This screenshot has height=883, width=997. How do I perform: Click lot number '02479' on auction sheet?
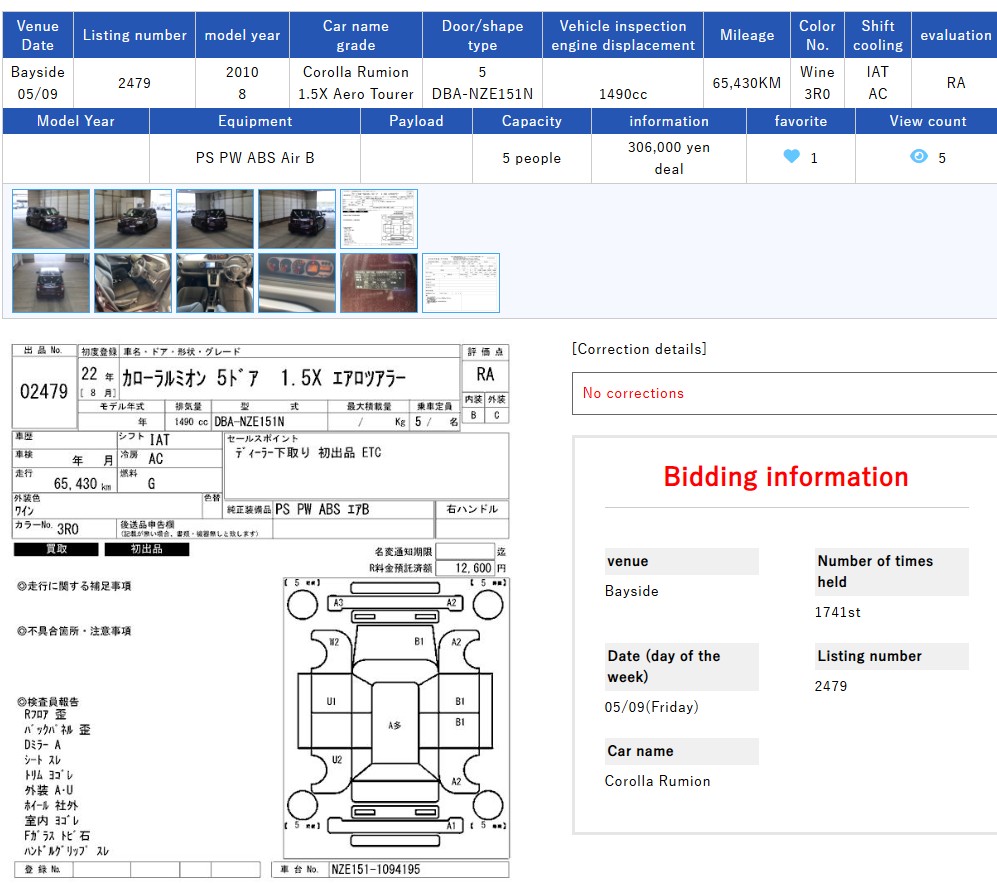(x=44, y=391)
